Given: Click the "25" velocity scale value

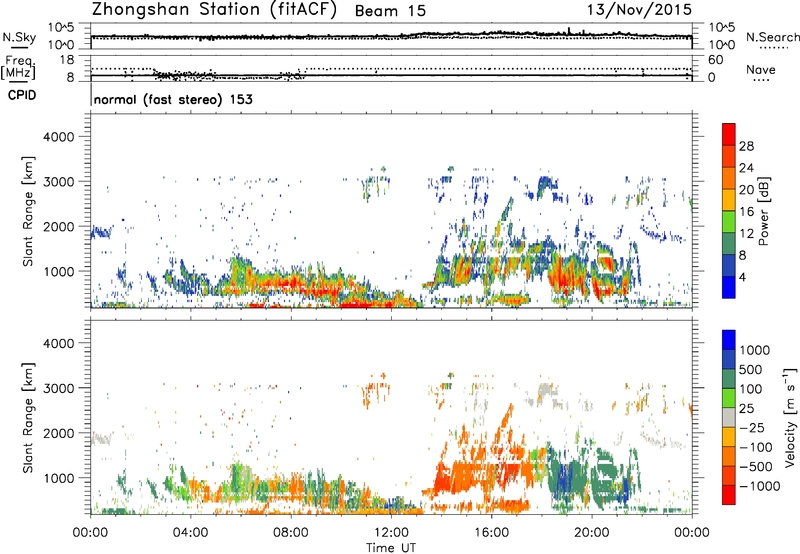Looking at the screenshot, I should point(746,408).
